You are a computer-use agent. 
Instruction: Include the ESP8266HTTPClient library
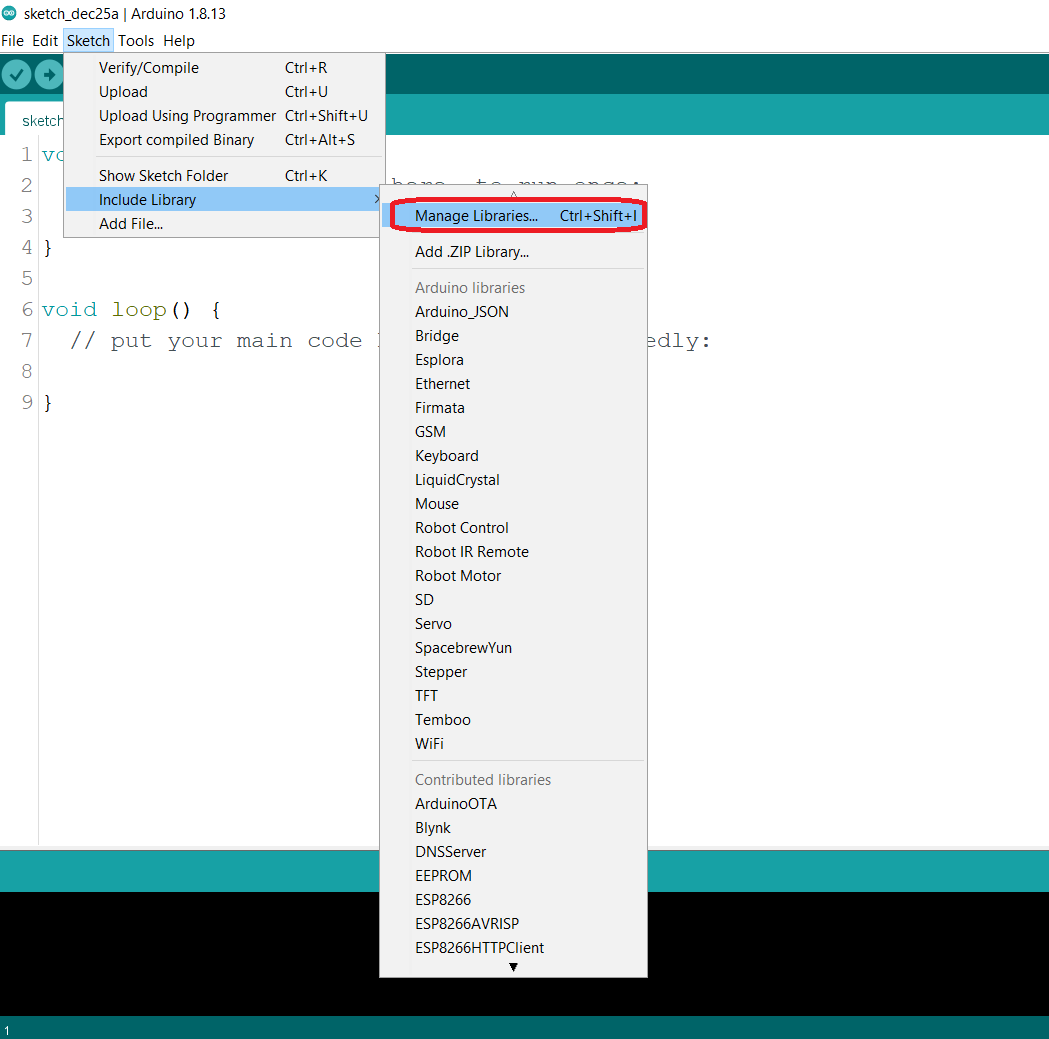pyautogui.click(x=513, y=948)
